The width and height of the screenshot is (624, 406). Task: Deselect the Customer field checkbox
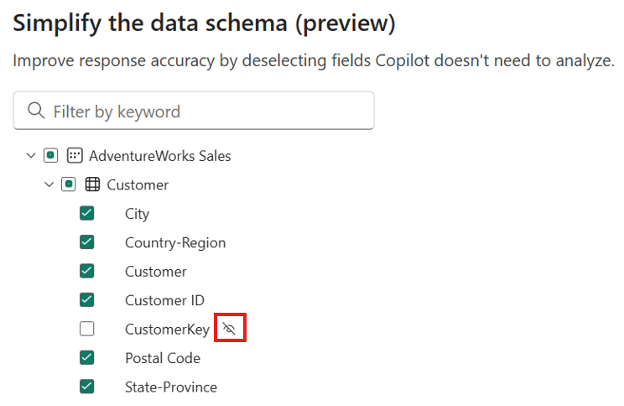(87, 271)
